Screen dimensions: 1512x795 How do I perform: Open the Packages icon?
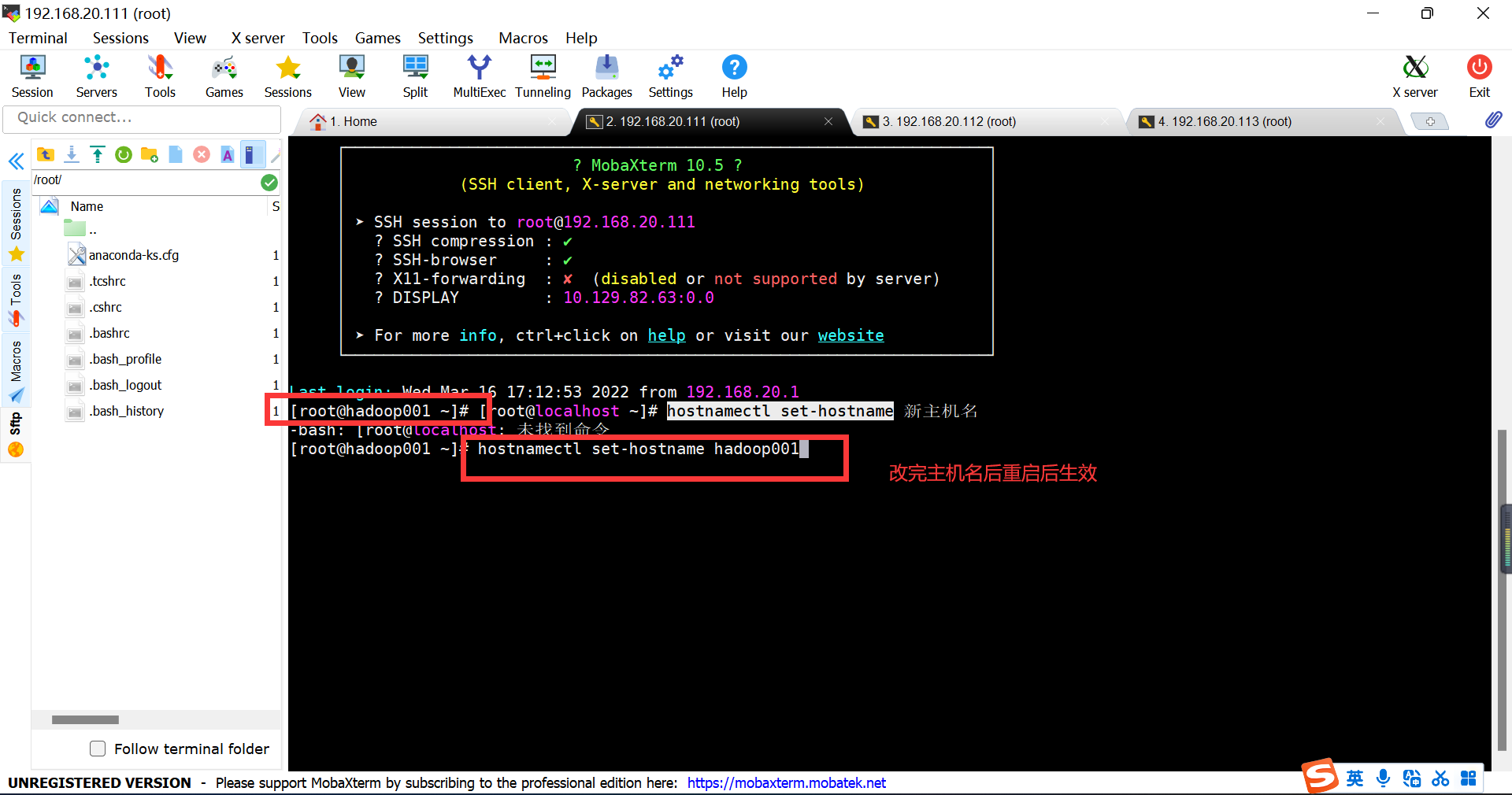coord(607,76)
